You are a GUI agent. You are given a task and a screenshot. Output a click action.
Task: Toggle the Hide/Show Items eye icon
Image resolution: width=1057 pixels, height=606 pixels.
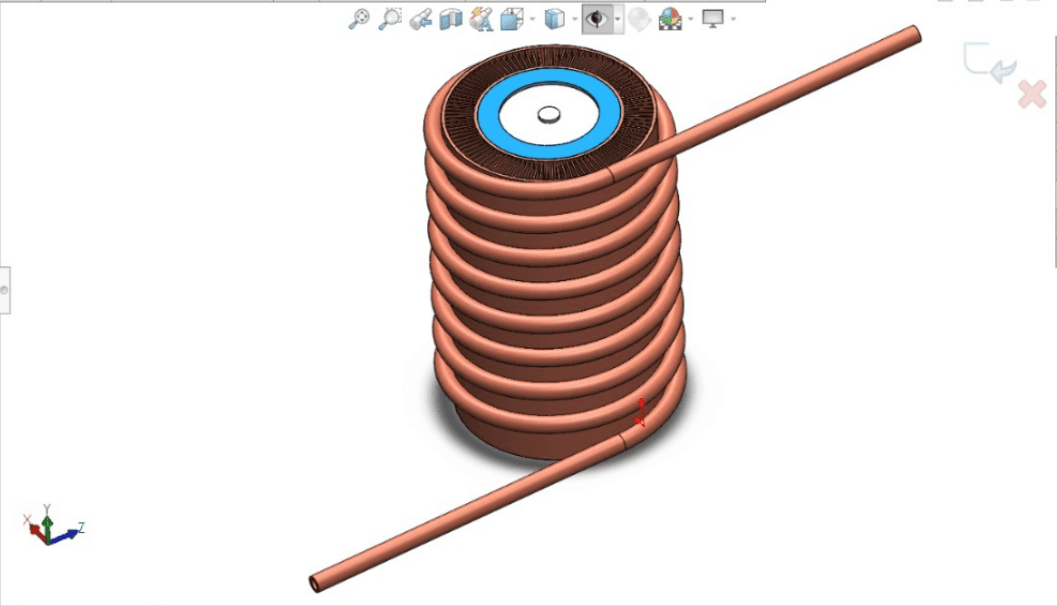click(596, 18)
